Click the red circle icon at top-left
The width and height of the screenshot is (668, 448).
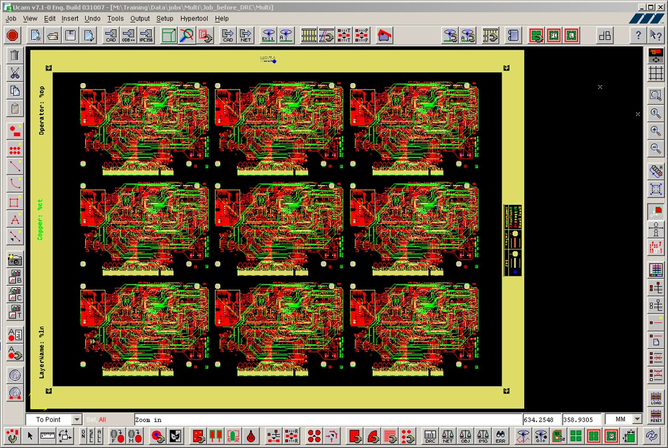pyautogui.click(x=13, y=35)
